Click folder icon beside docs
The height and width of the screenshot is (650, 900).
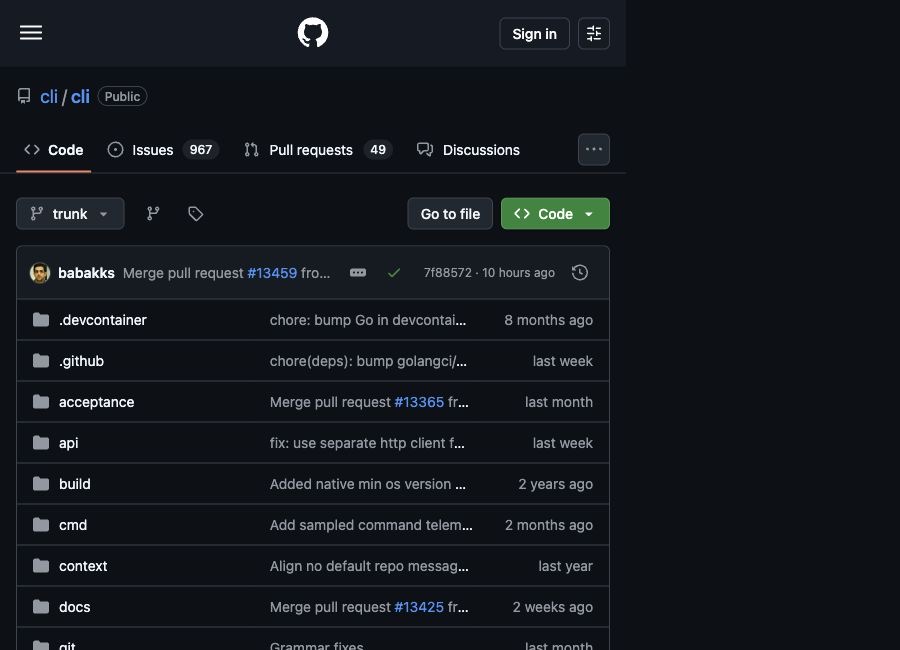point(41,606)
